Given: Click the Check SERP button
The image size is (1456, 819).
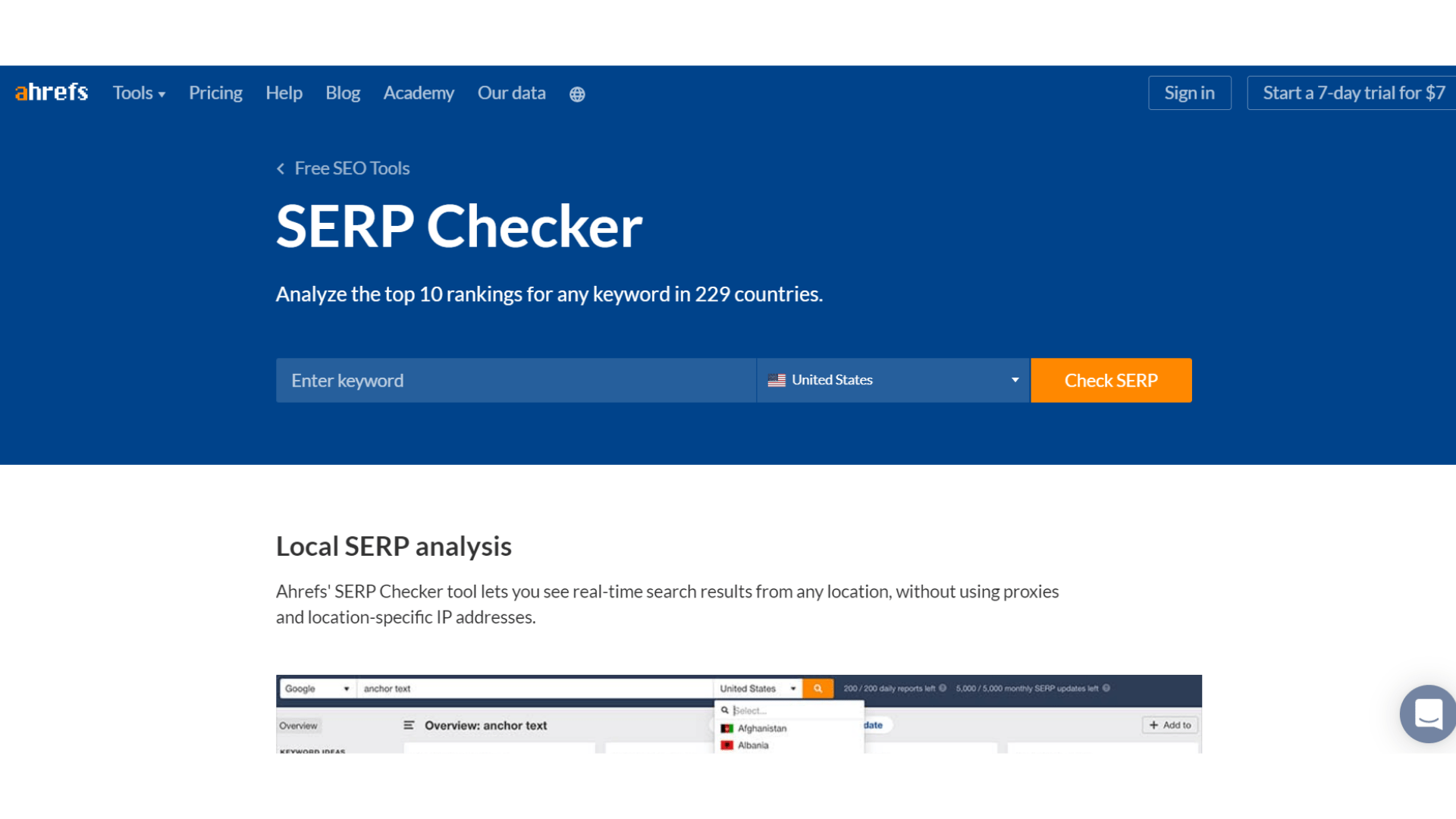Looking at the screenshot, I should pyautogui.click(x=1111, y=380).
